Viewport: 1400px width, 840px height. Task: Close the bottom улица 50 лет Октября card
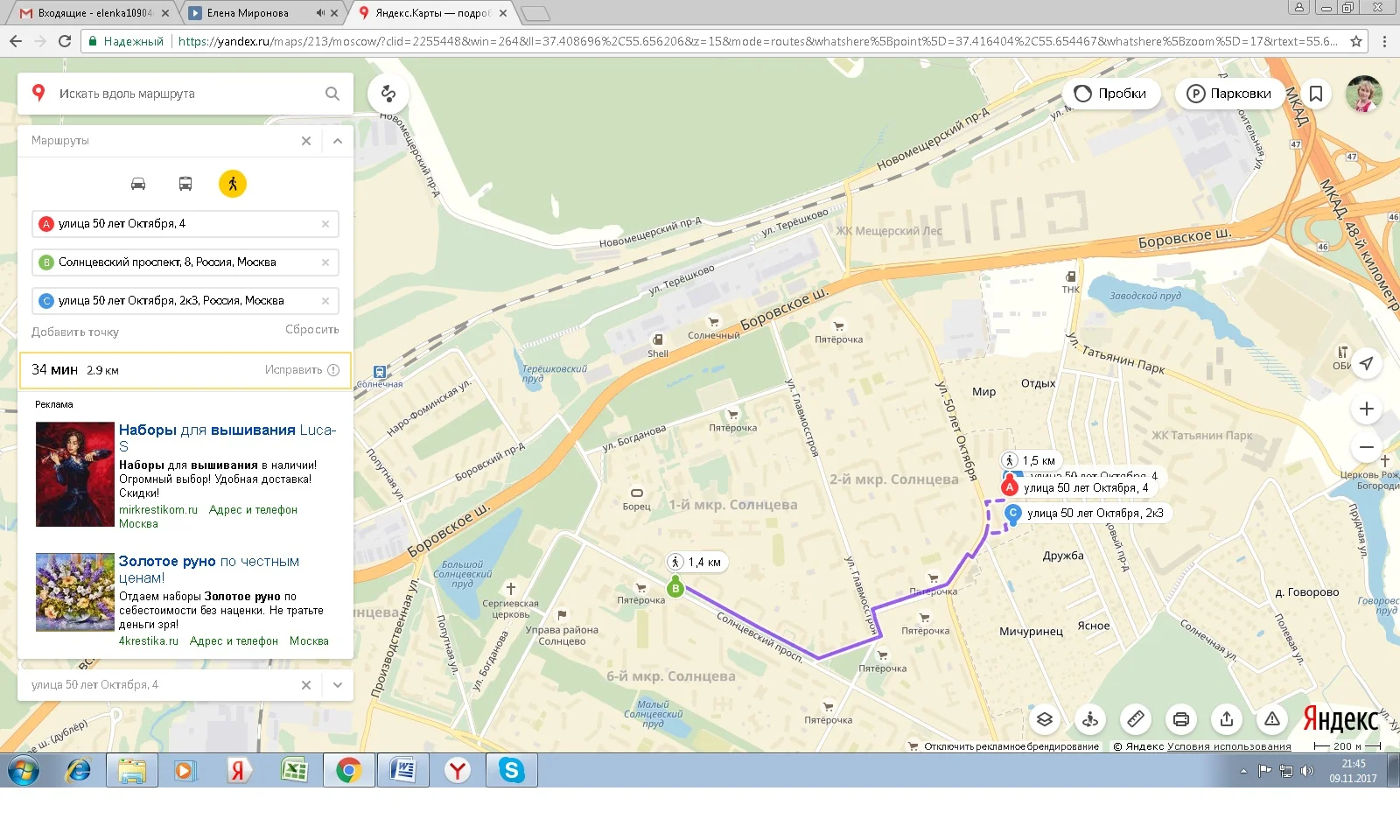[306, 685]
